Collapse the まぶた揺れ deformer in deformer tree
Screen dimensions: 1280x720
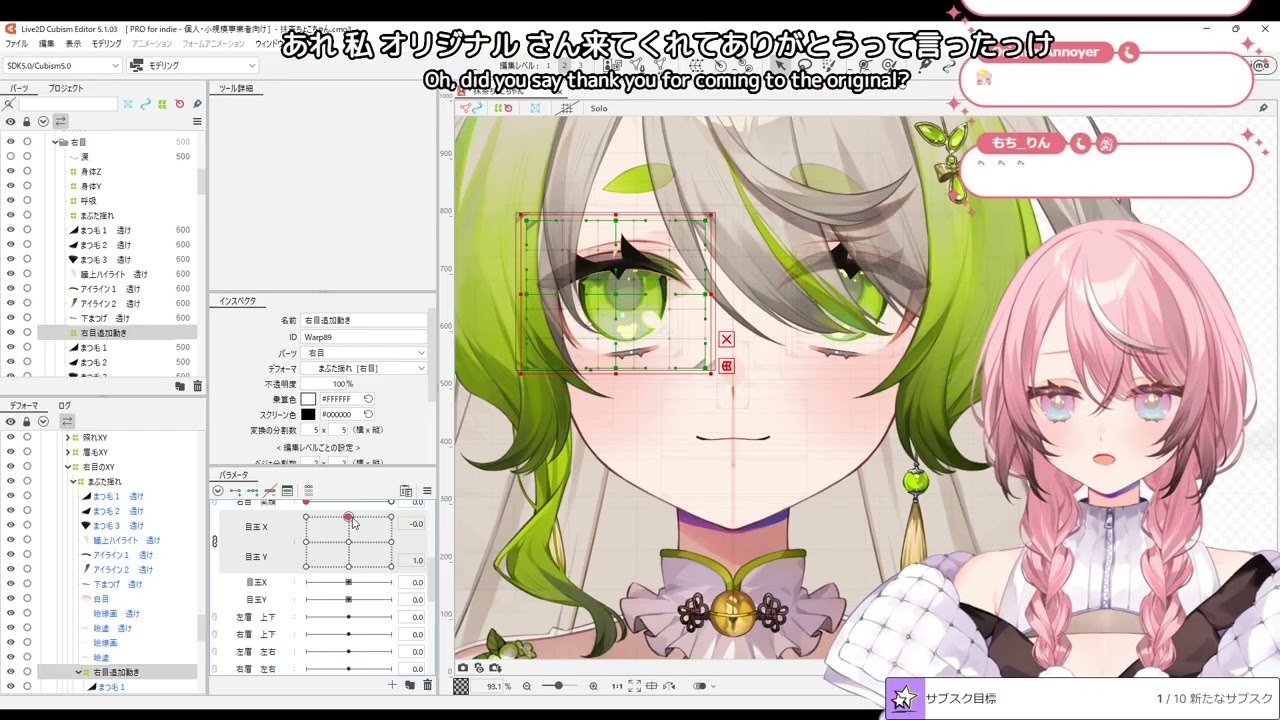(73, 481)
